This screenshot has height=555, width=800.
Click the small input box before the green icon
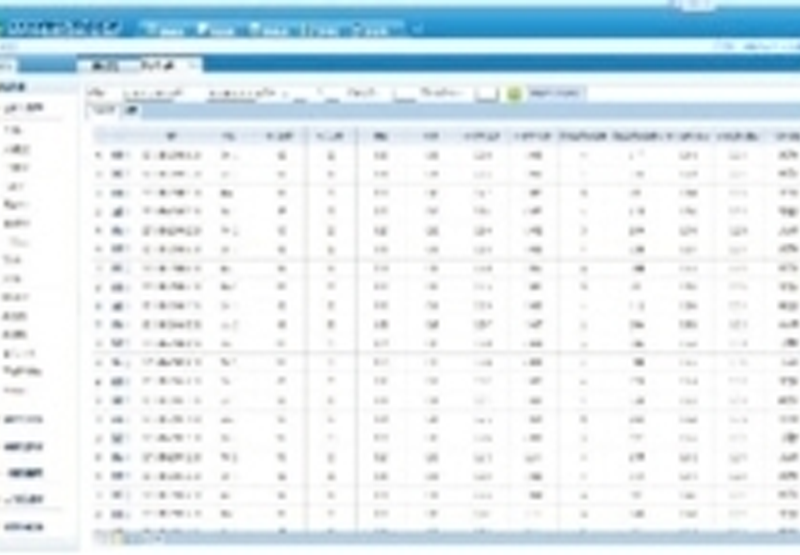tap(487, 93)
